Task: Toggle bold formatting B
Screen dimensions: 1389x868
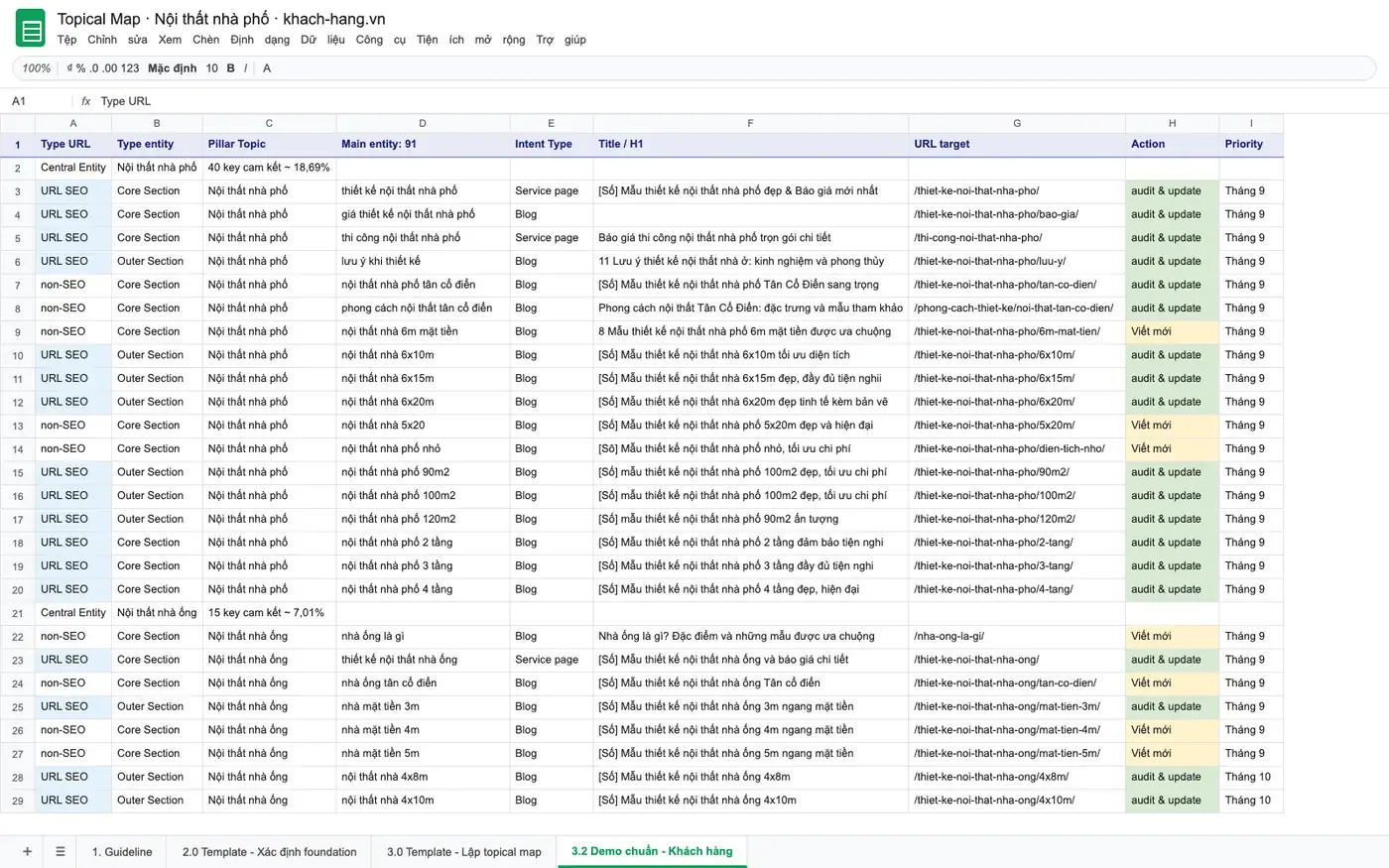Action: [231, 68]
